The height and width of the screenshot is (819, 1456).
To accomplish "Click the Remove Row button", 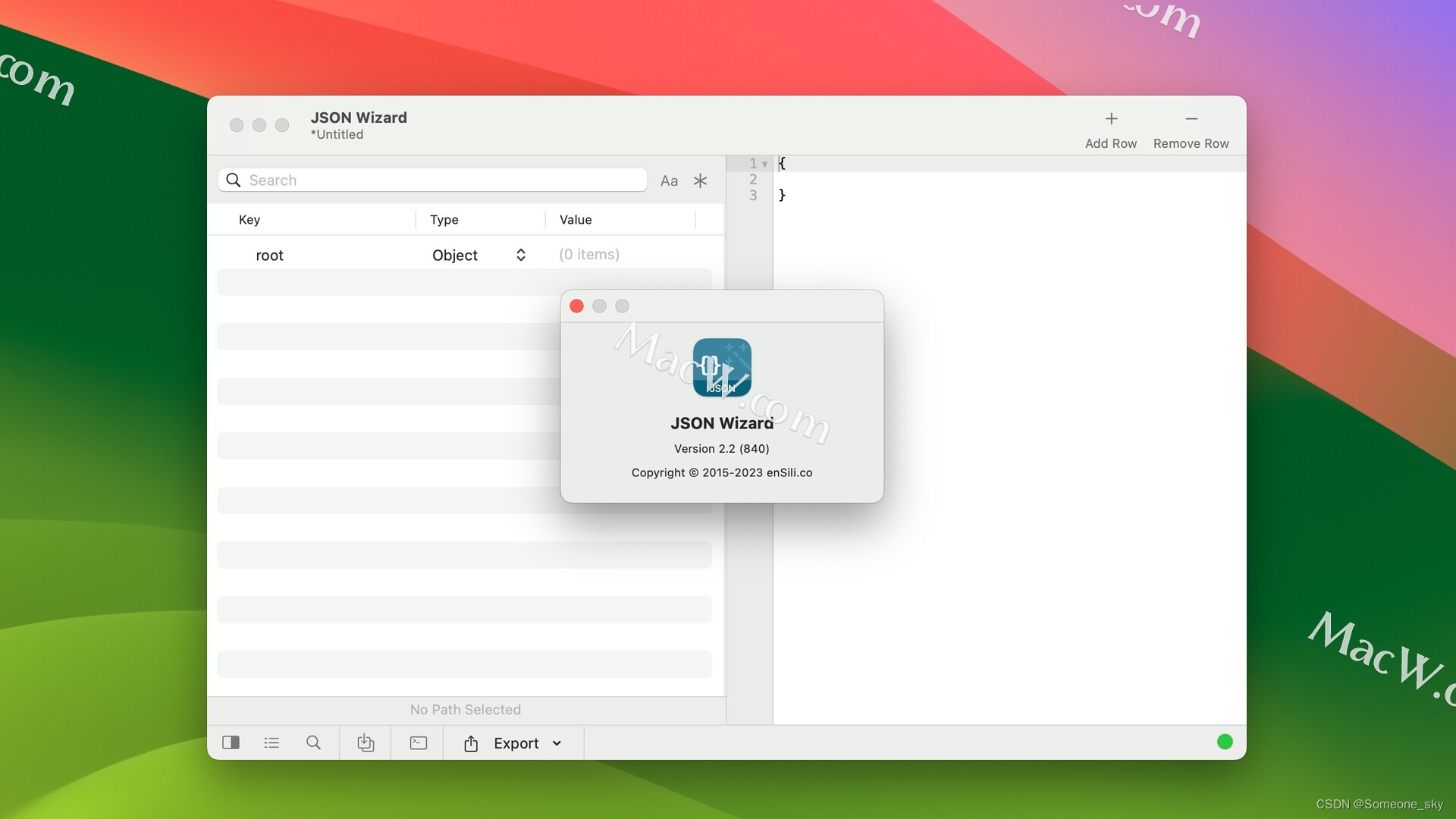I will click(x=1191, y=127).
